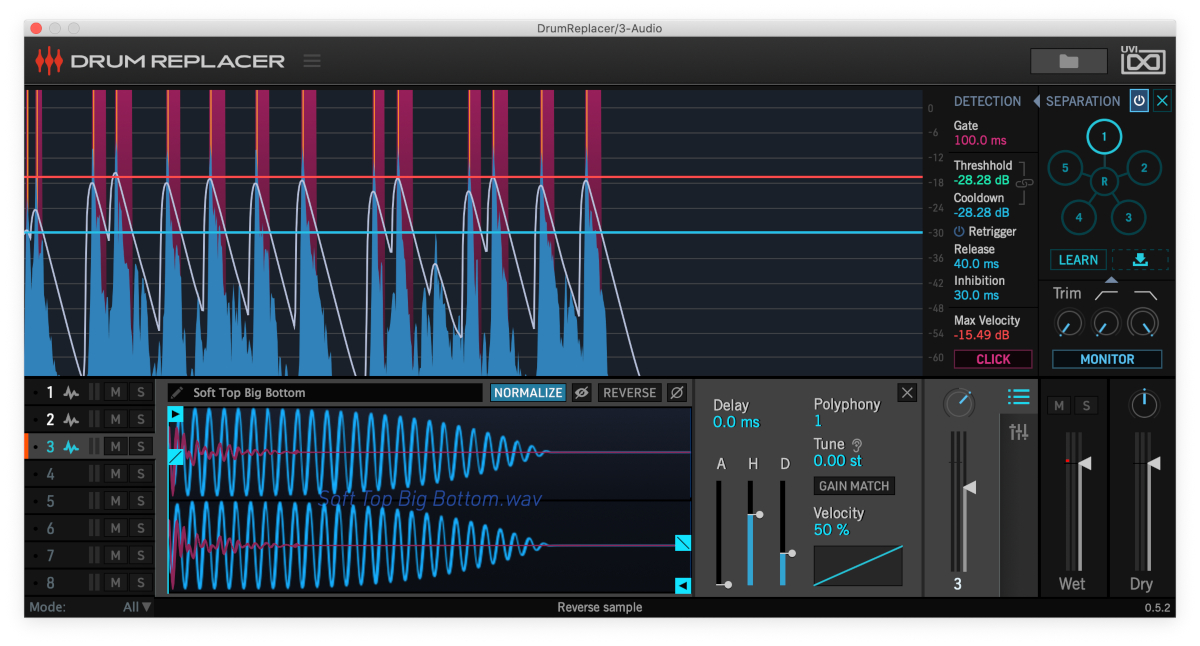Click the fade-out handle on waveform
Image resolution: width=1200 pixels, height=646 pixels.
(x=683, y=543)
